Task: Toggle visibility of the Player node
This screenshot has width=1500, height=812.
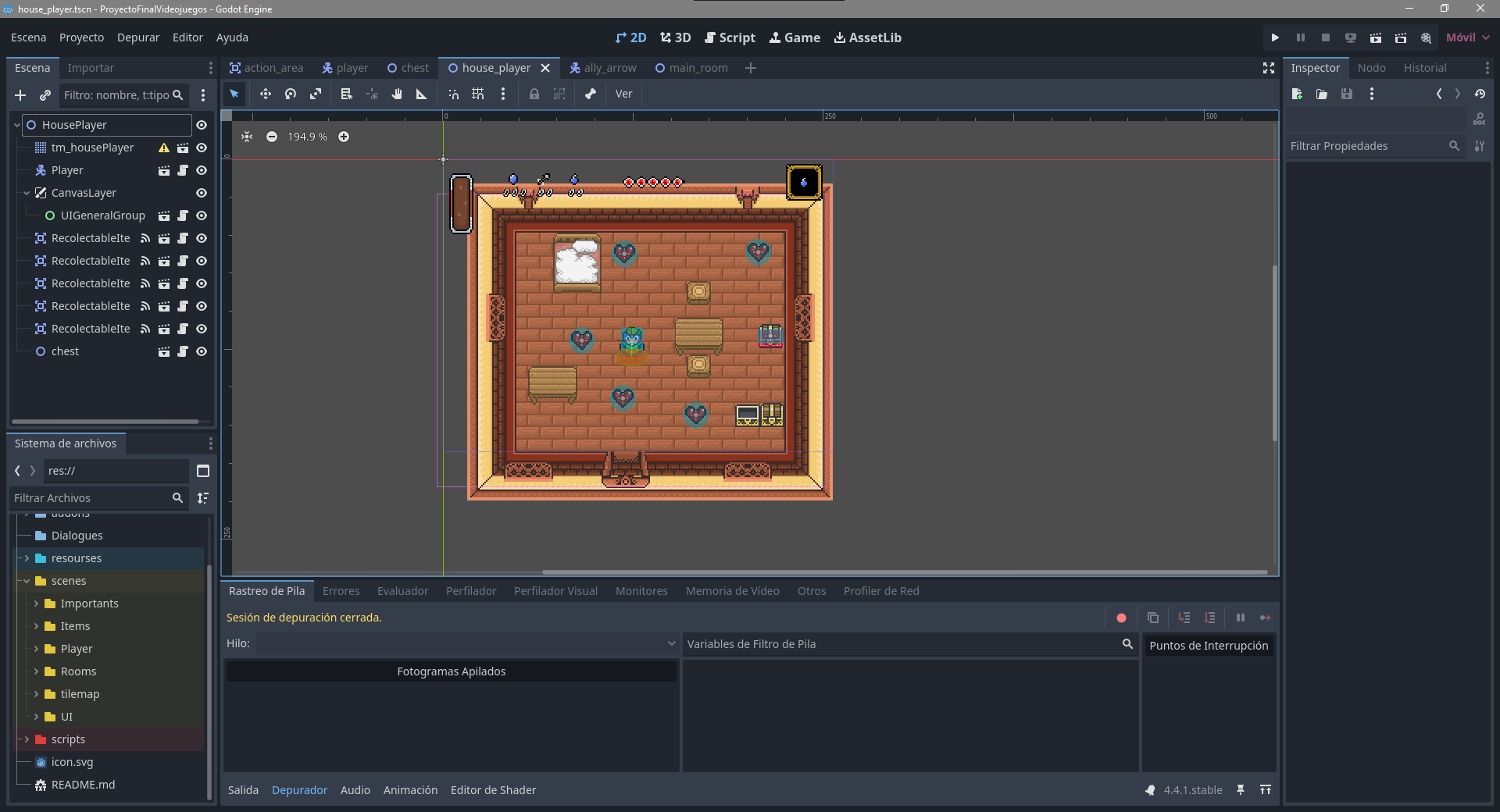Action: pos(202,170)
